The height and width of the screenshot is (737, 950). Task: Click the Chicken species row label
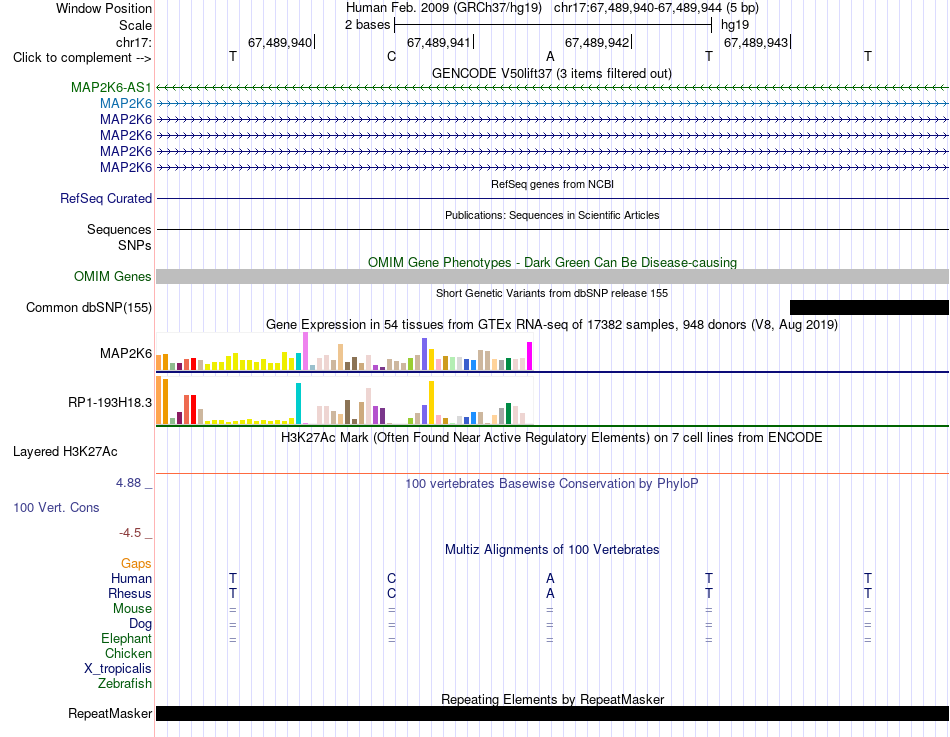(x=128, y=653)
